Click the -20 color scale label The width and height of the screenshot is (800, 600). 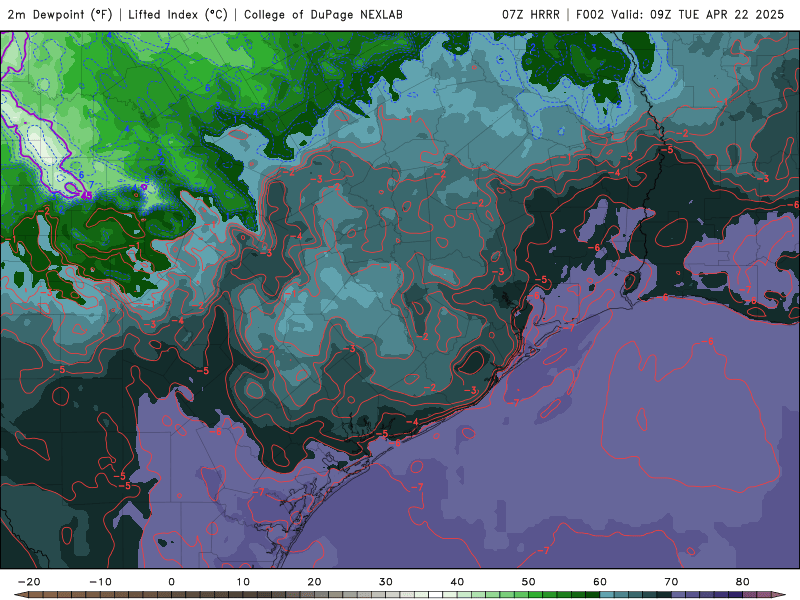click(29, 582)
